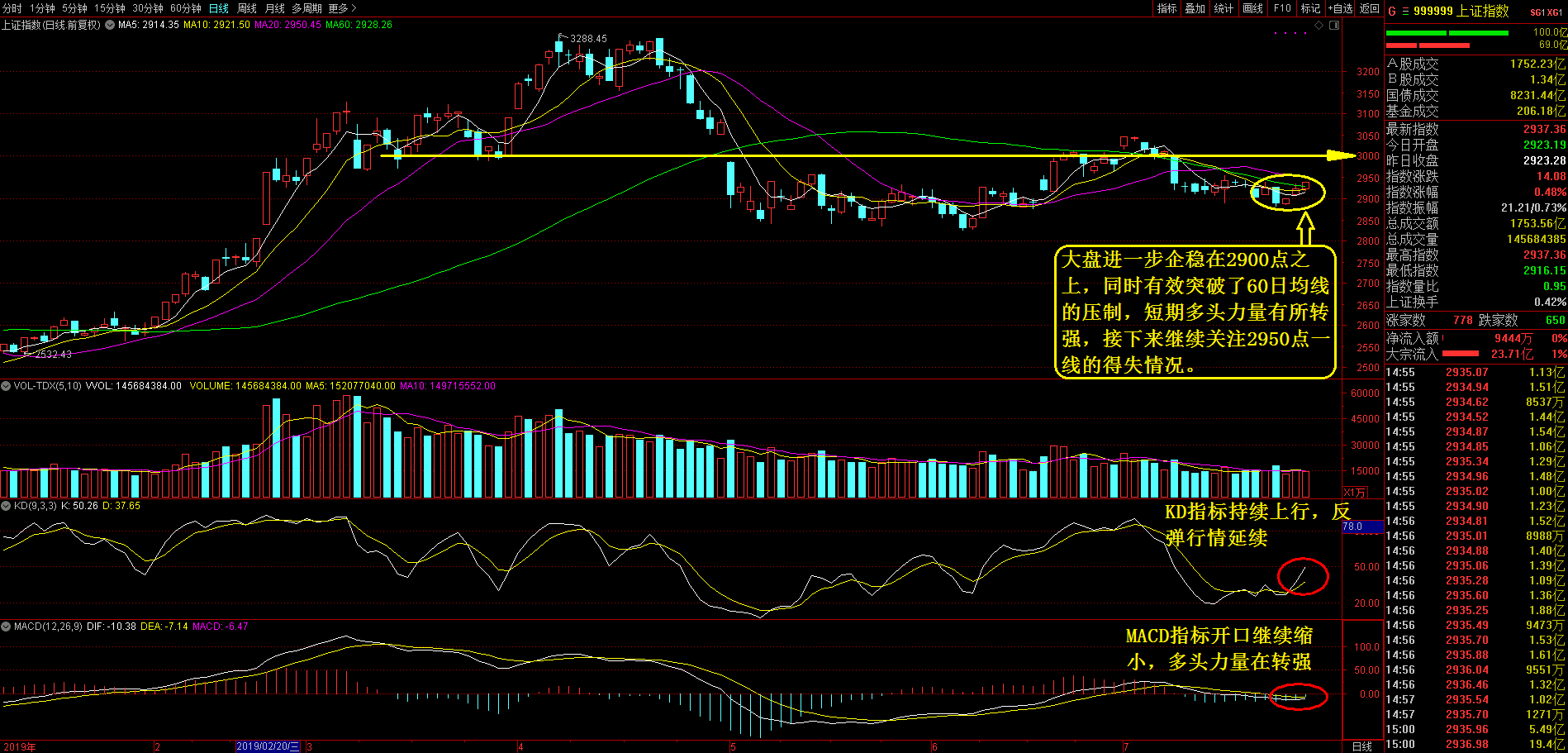The height and width of the screenshot is (753, 1568).
Task: Click the 最新指数 2937.36 value
Action: pyautogui.click(x=1544, y=129)
